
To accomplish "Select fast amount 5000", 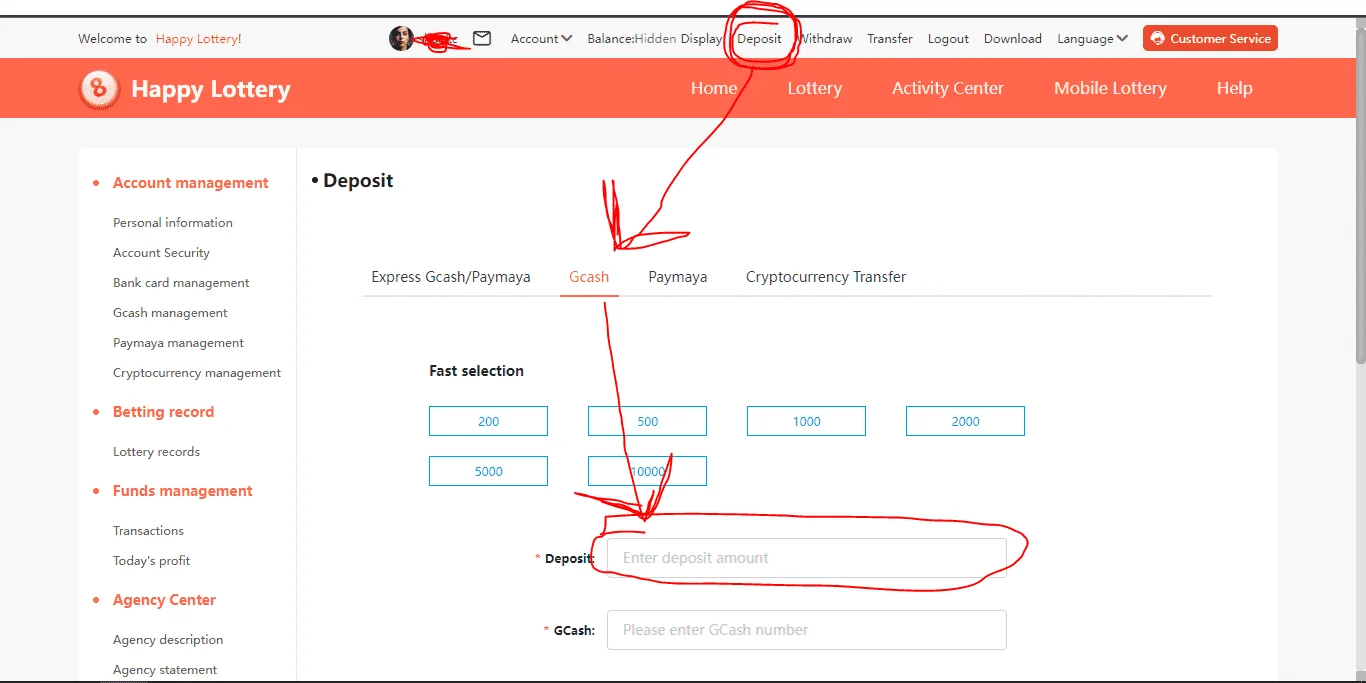I will click(x=488, y=471).
